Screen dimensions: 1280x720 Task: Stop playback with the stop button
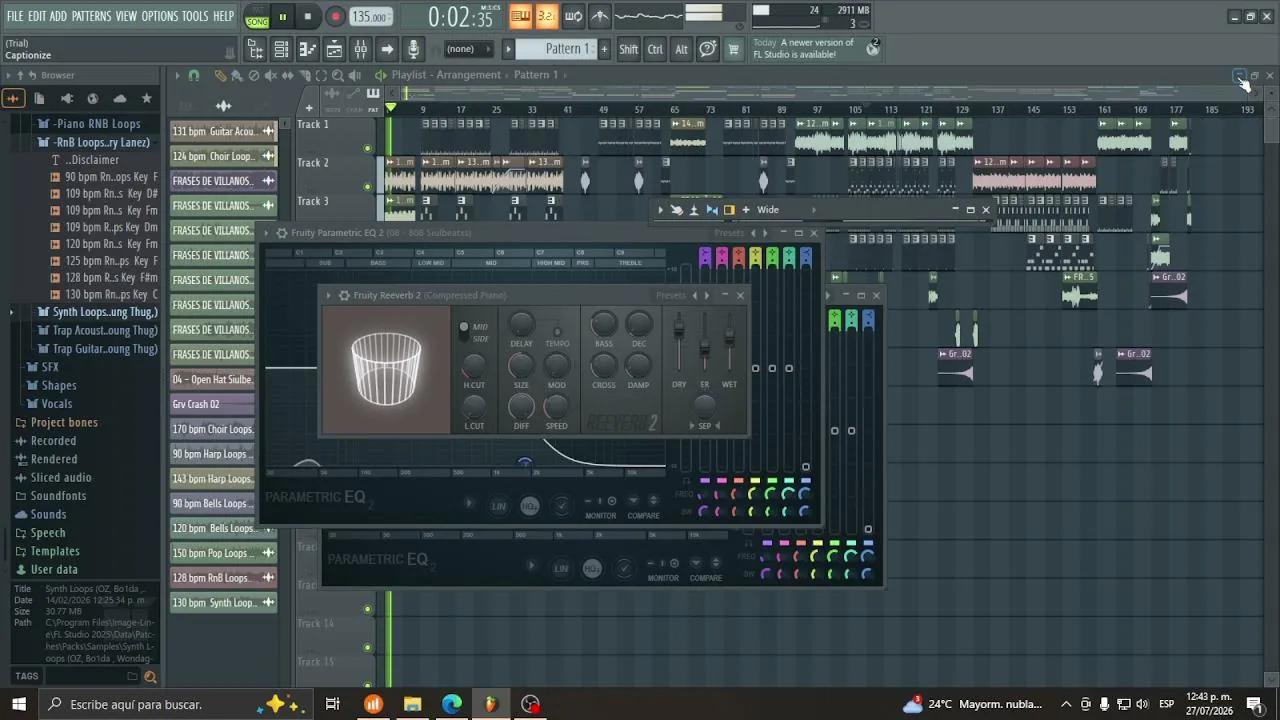308,17
